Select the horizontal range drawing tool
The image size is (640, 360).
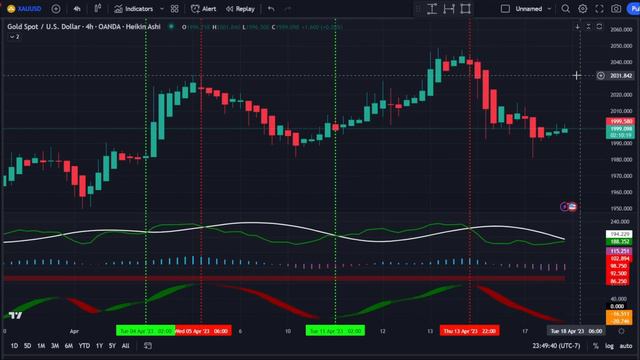[x=449, y=9]
